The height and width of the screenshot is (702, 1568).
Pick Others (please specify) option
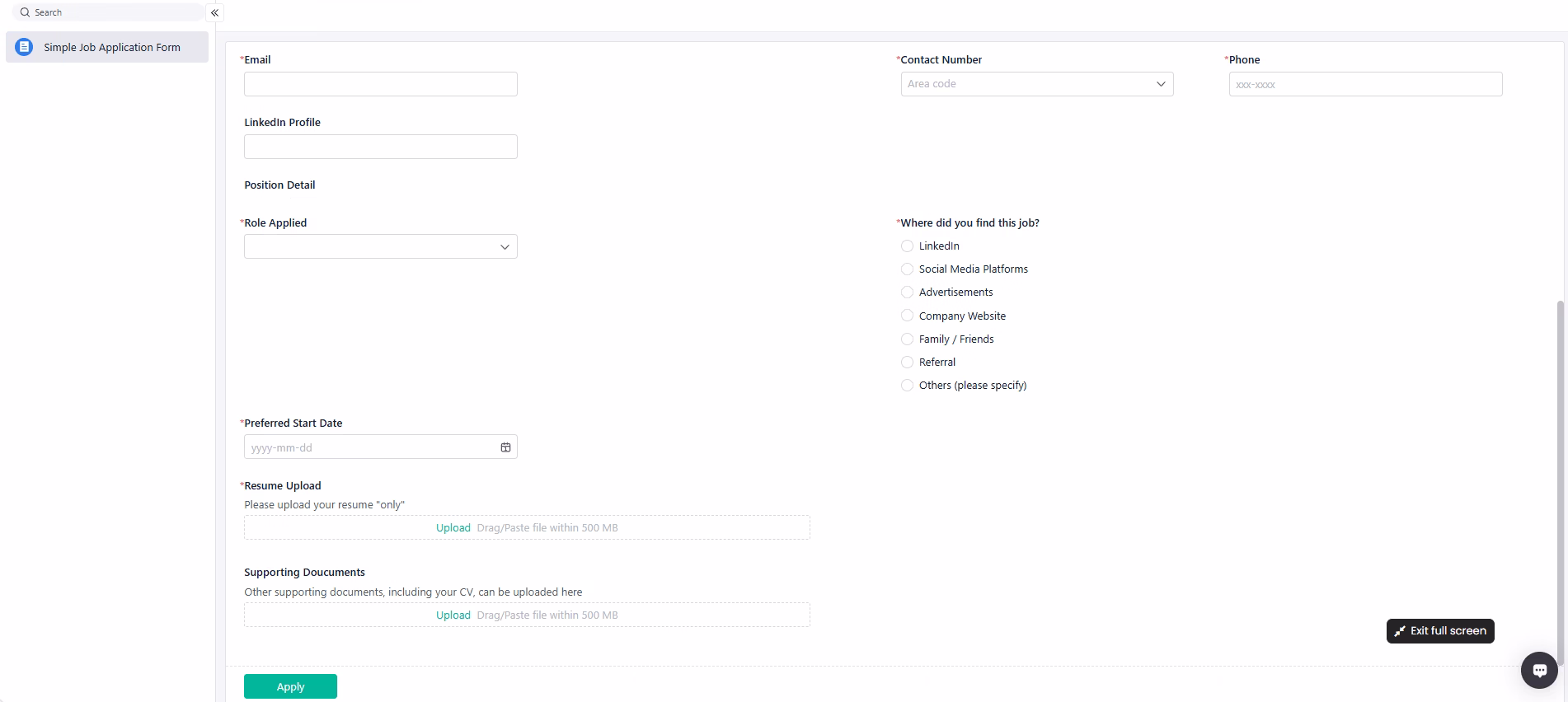[907, 386]
